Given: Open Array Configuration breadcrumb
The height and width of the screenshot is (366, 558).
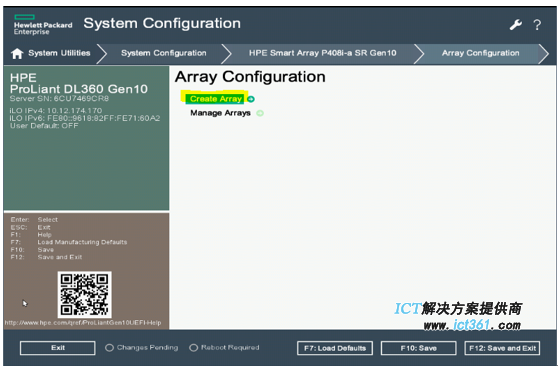Looking at the screenshot, I should click(480, 53).
